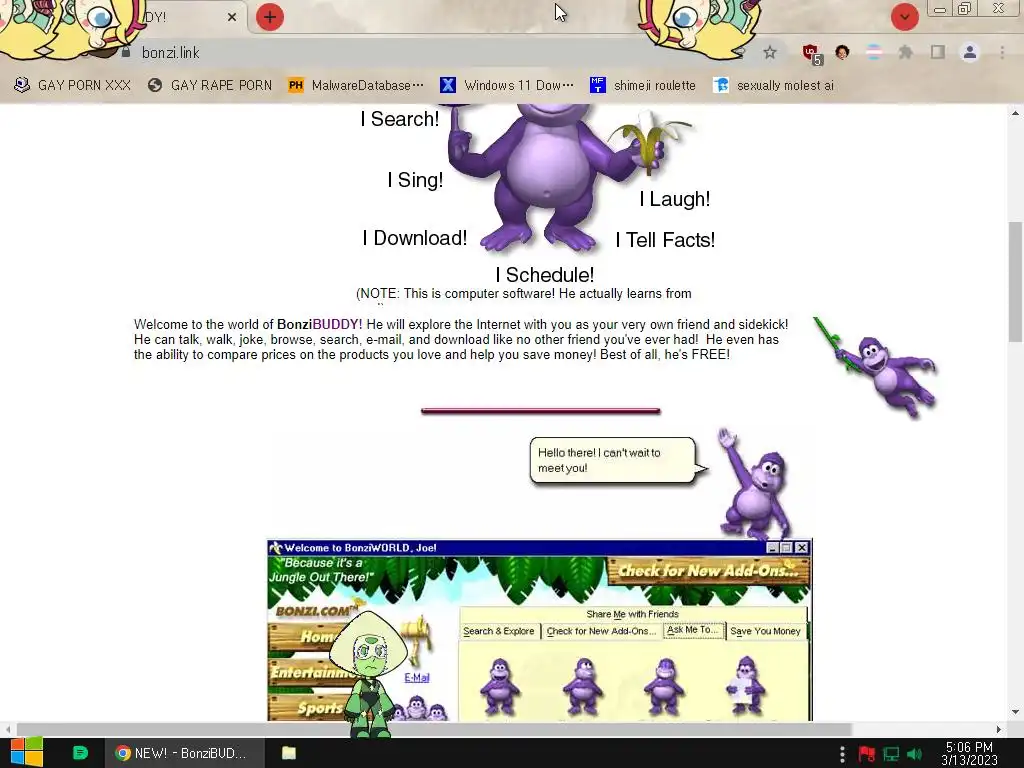
Task: Click the 'I Tell Facts!' text
Action: click(665, 240)
